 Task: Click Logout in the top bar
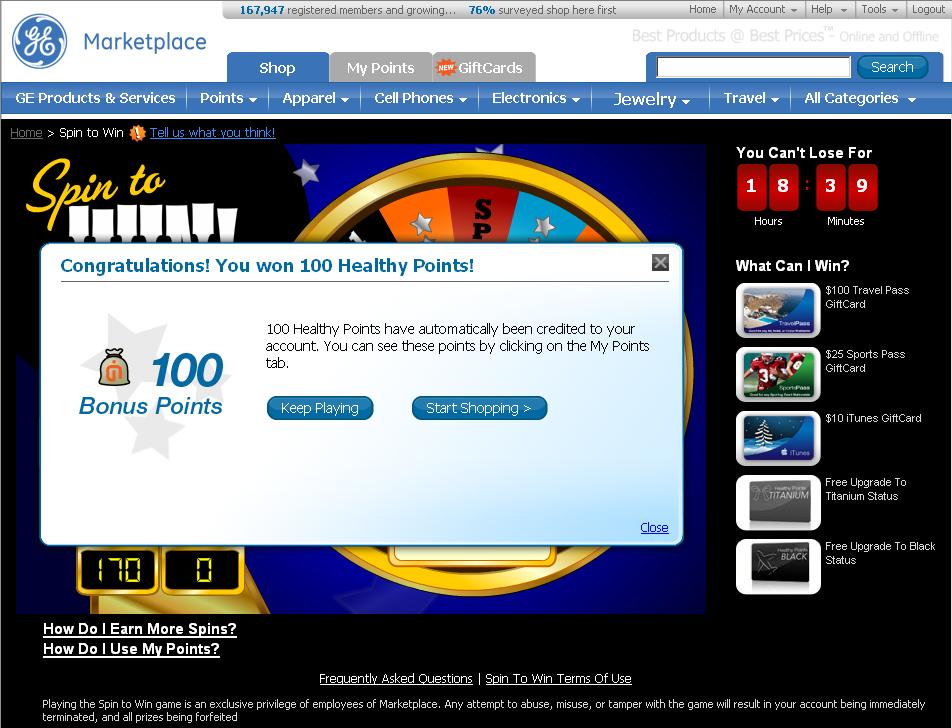click(x=928, y=9)
